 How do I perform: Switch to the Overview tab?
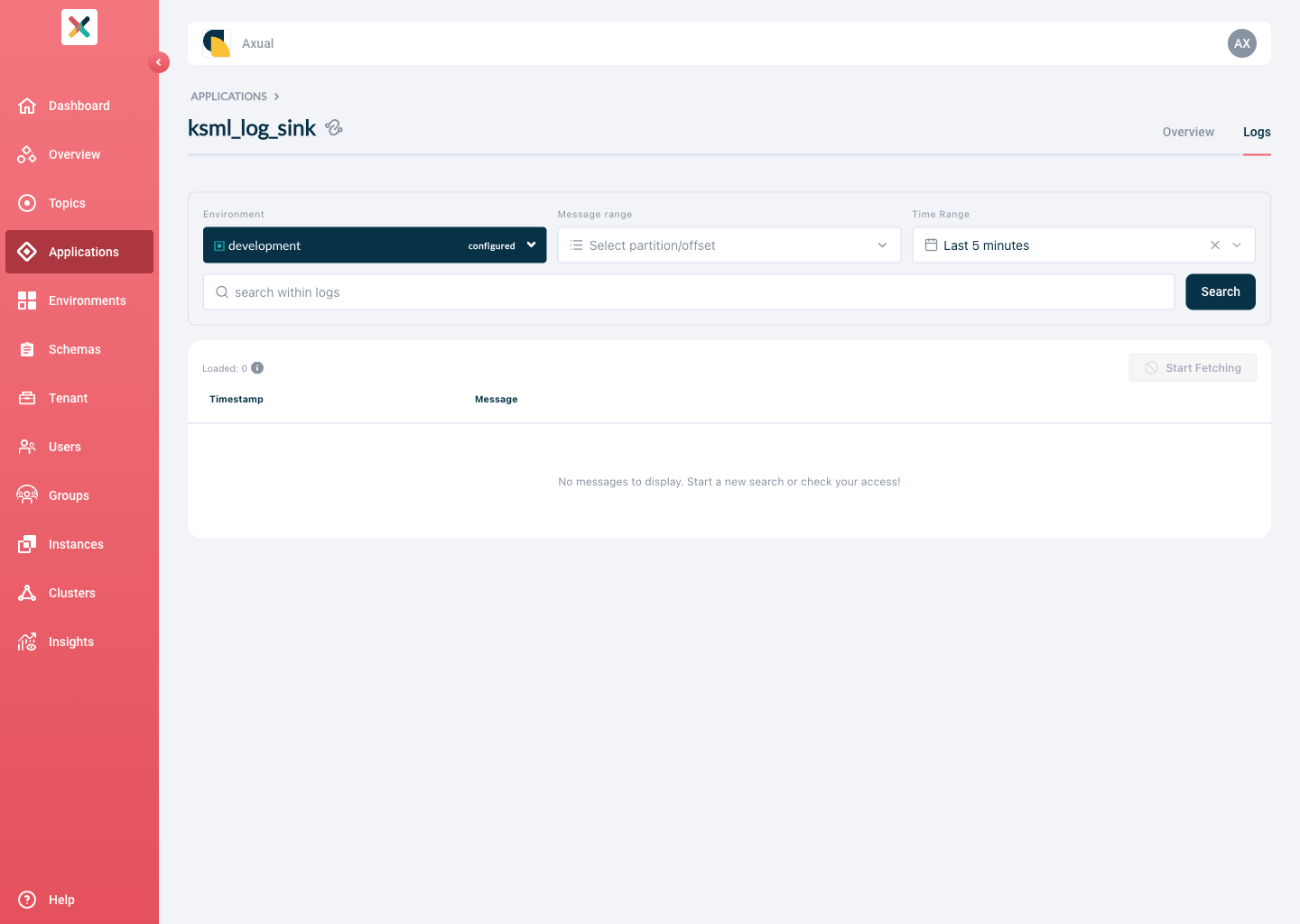click(1188, 132)
